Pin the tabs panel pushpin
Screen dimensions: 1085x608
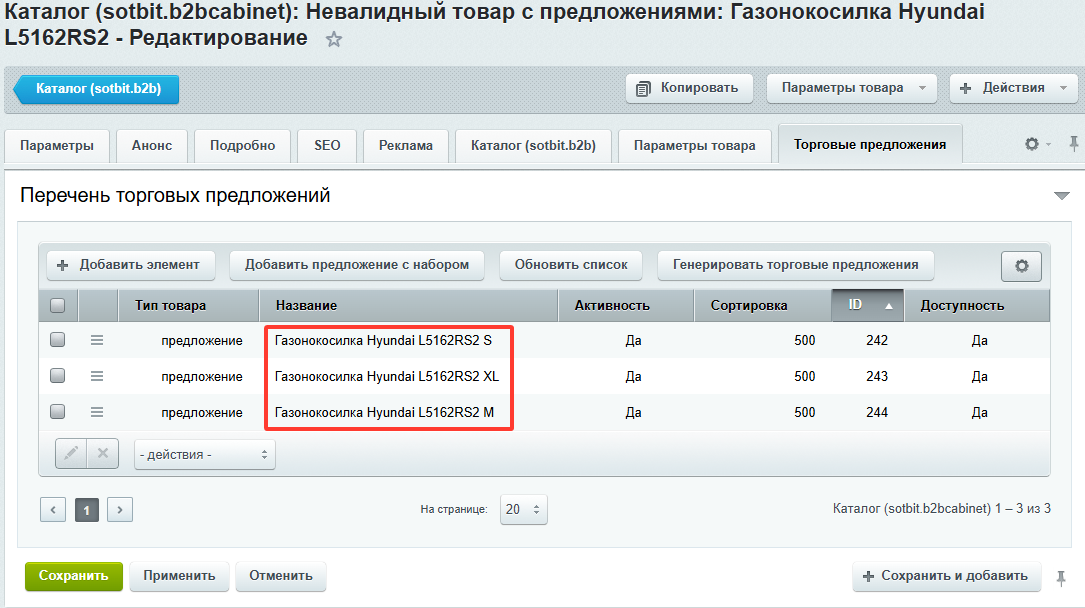point(1073,144)
